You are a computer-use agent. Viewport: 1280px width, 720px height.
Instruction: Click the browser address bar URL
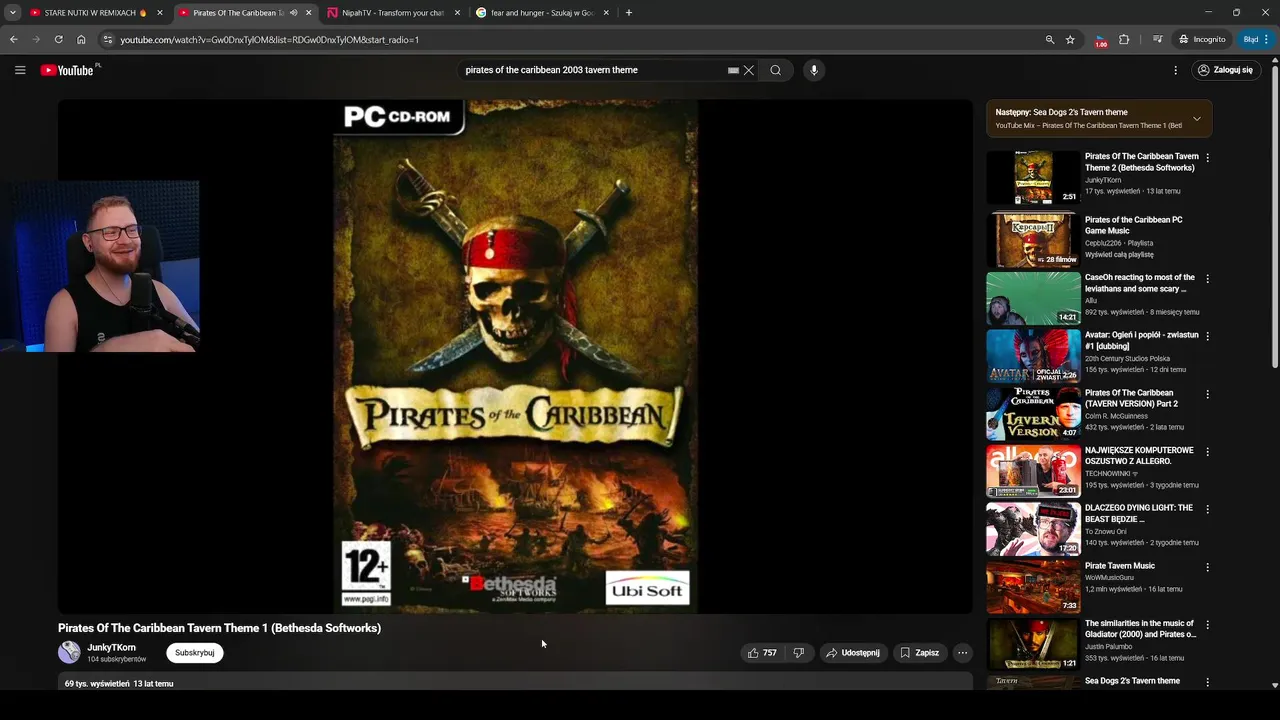point(270,40)
